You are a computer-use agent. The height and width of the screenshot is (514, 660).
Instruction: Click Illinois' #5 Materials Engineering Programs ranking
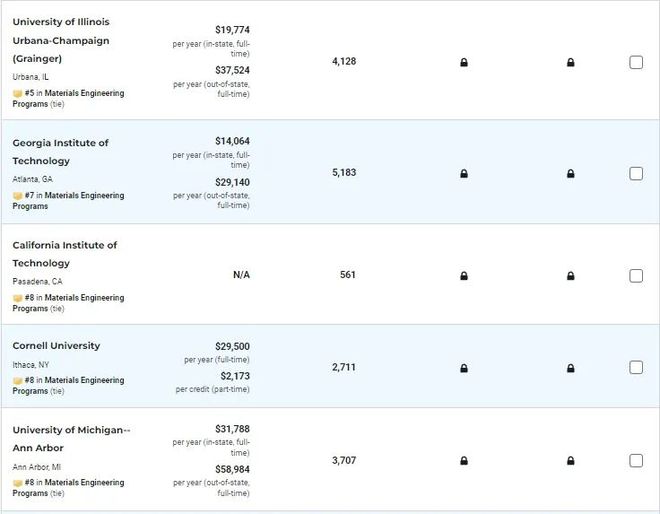tap(74, 94)
